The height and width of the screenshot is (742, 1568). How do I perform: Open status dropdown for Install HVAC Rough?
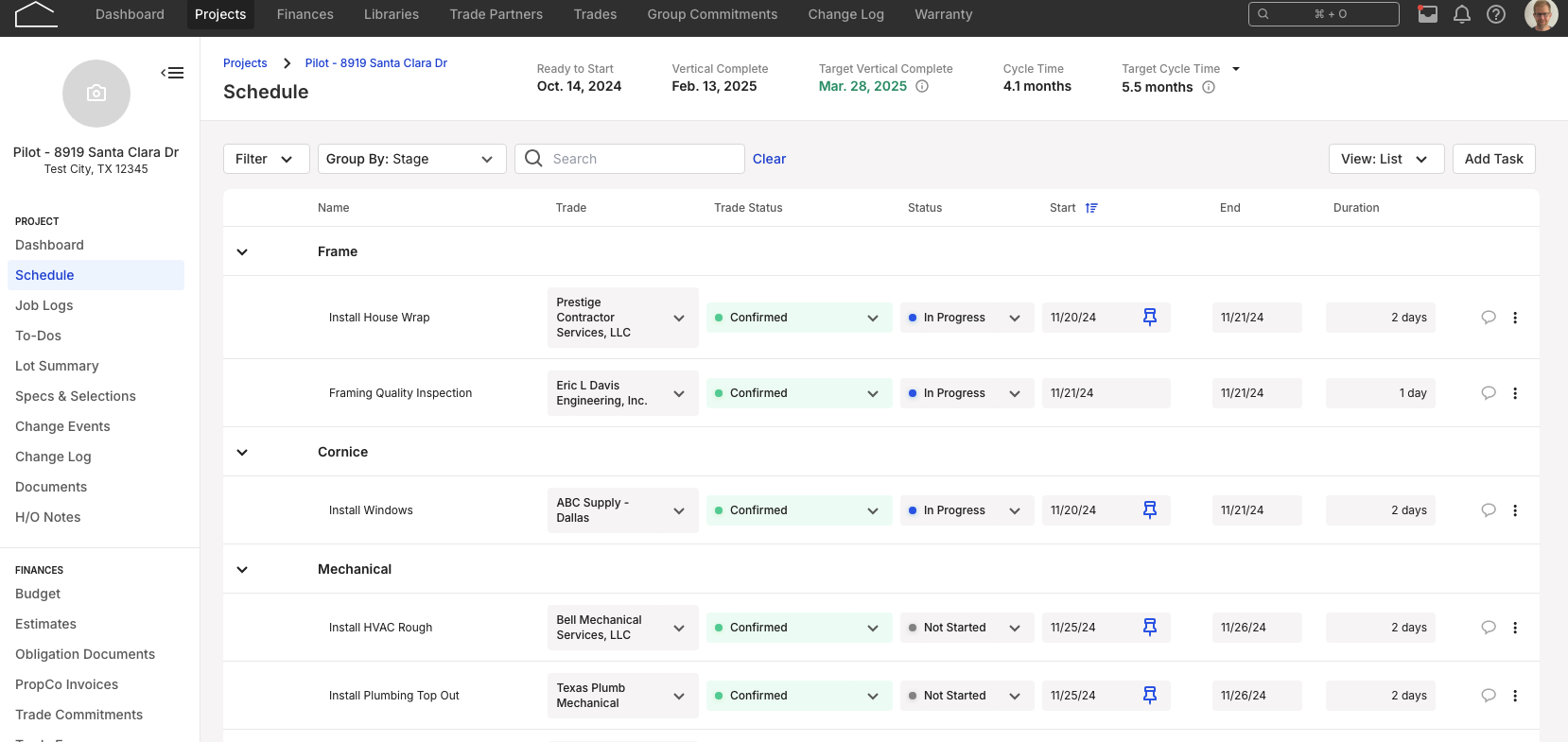[x=966, y=628]
